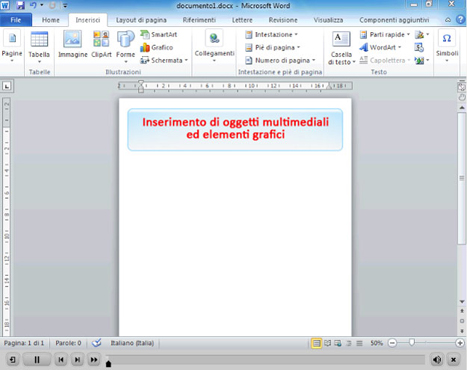Click the Pagina: 1 di 1 status
This screenshot has width=467, height=370.
(x=24, y=343)
